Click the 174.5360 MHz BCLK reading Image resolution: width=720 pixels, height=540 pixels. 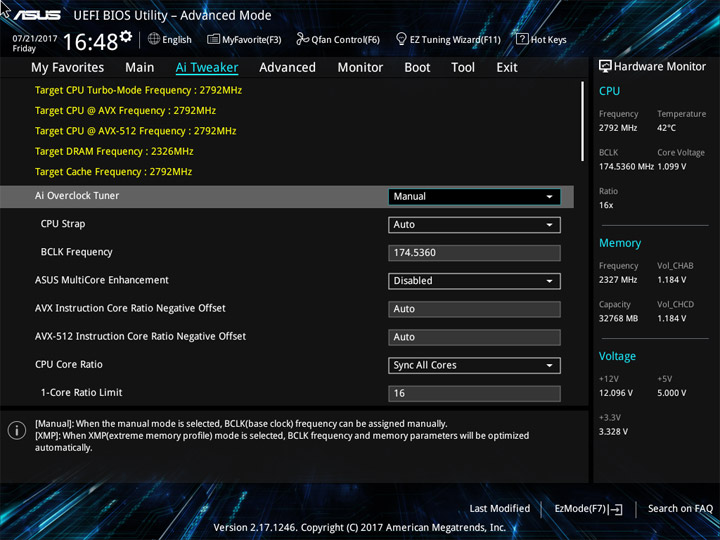pyautogui.click(x=626, y=167)
